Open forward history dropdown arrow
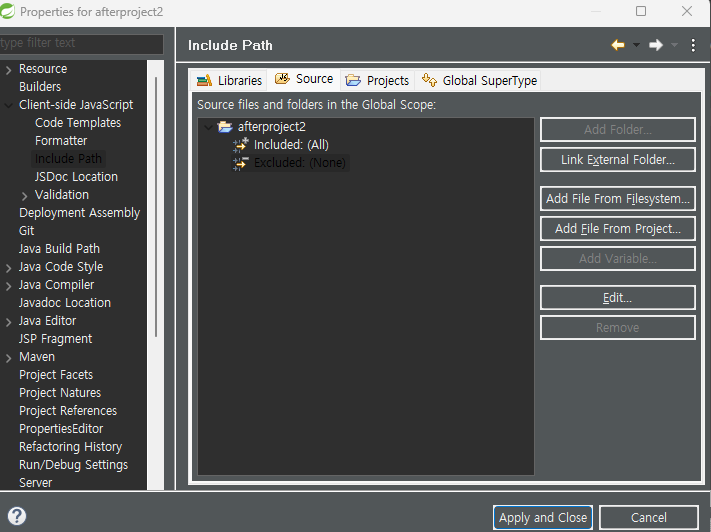 674,45
